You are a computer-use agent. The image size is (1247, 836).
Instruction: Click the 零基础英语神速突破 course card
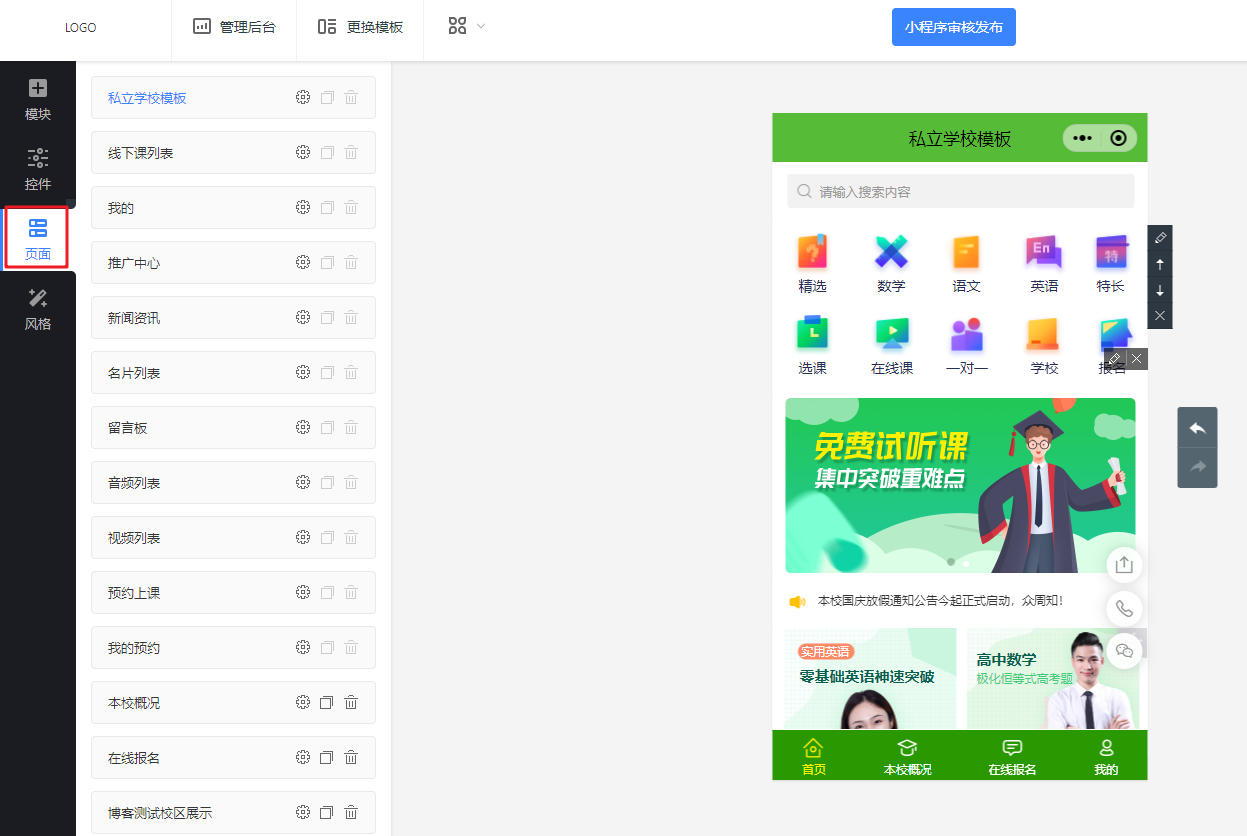pyautogui.click(x=870, y=679)
